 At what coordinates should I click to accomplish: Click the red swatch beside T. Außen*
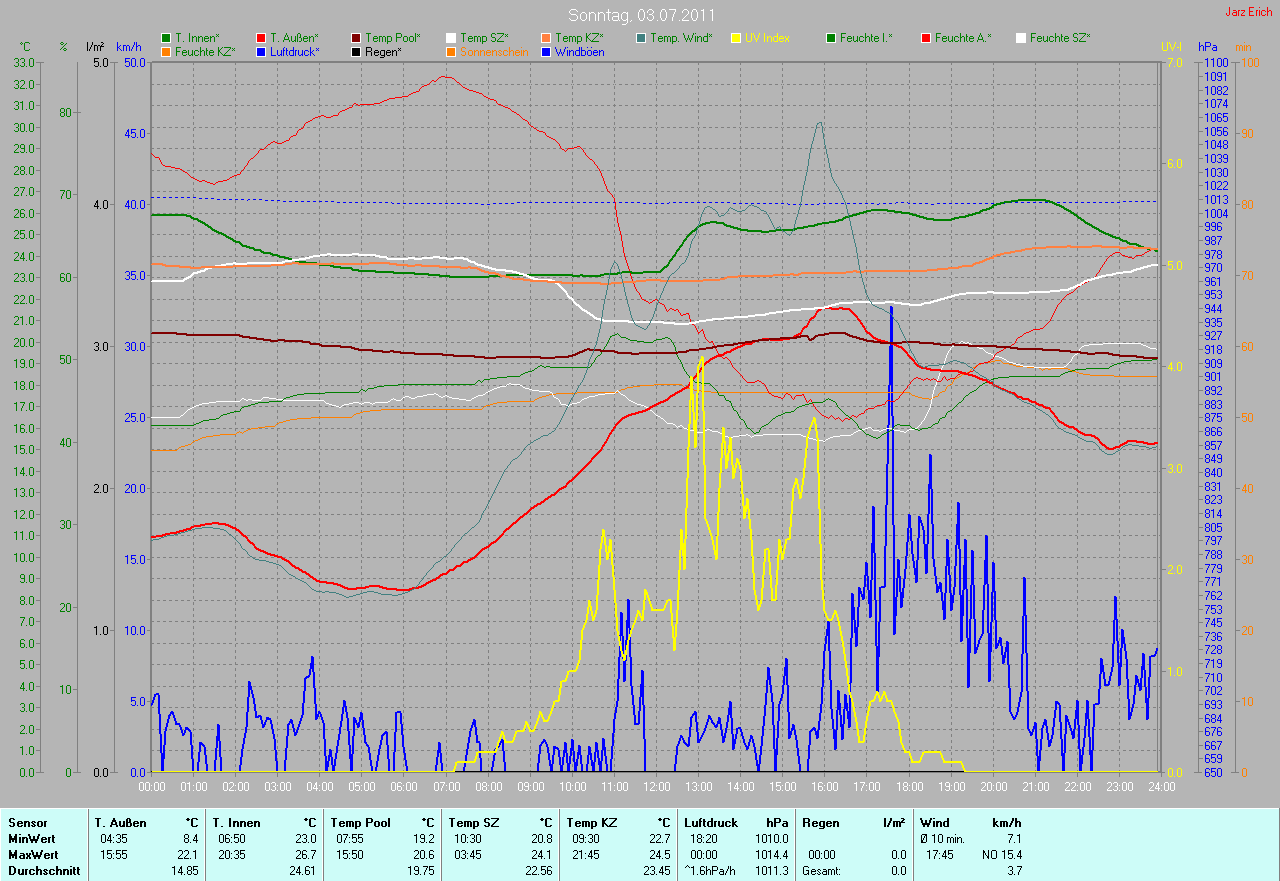coord(261,38)
